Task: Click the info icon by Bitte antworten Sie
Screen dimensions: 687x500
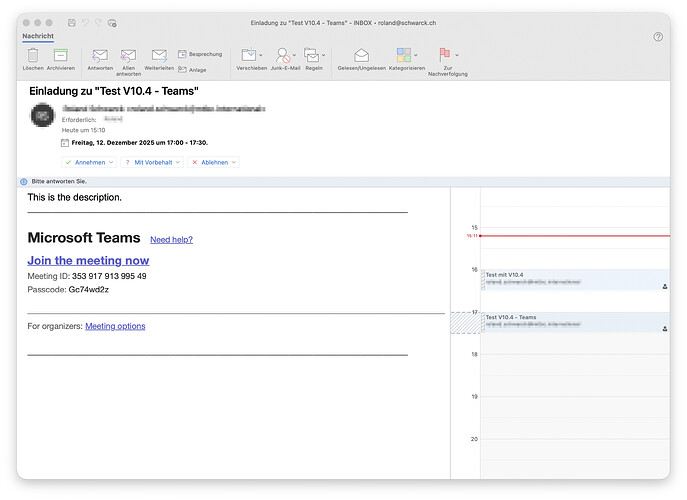Action: click(24, 181)
